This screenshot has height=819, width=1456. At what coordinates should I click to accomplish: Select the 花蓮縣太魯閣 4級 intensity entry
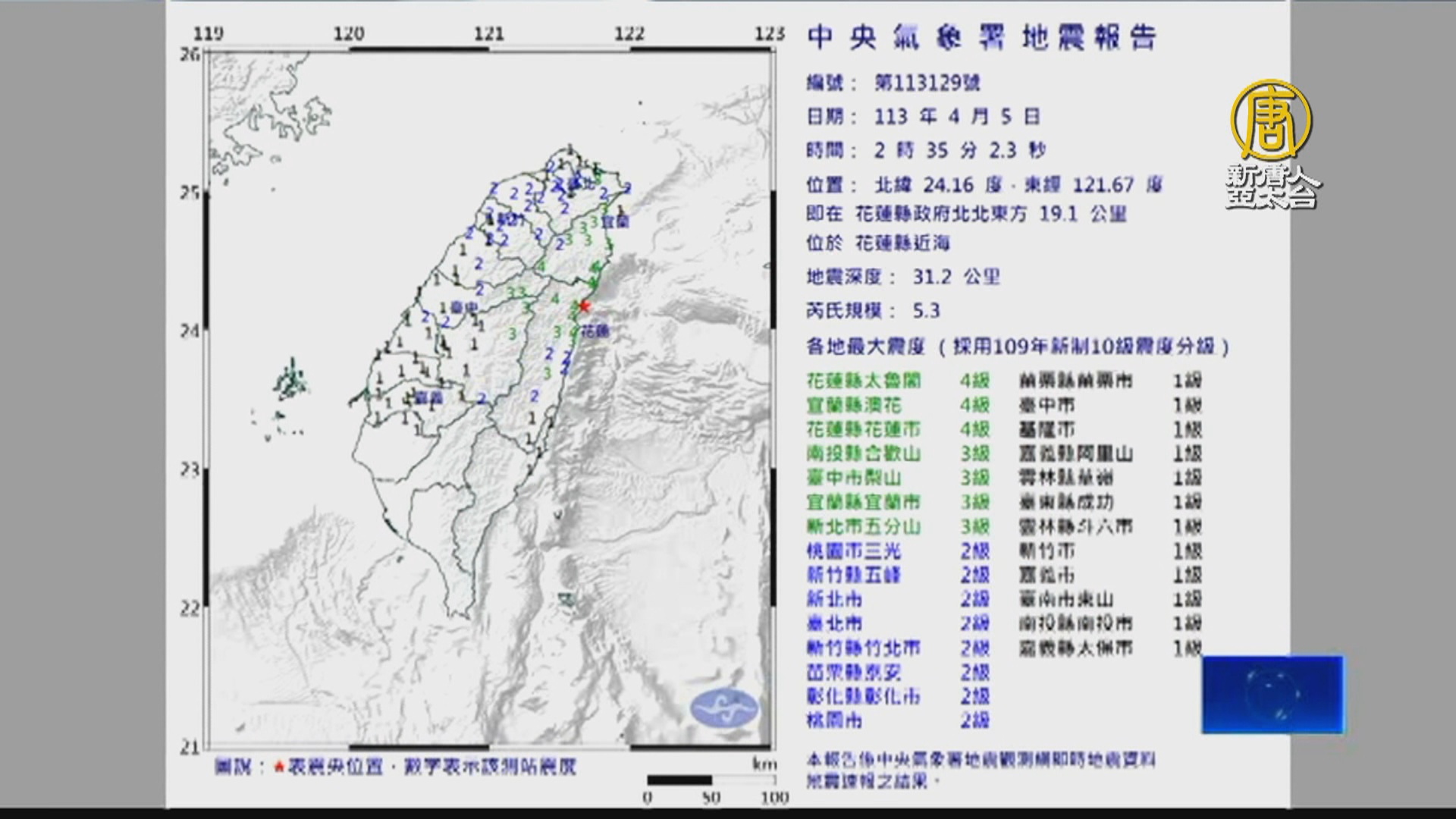898,381
